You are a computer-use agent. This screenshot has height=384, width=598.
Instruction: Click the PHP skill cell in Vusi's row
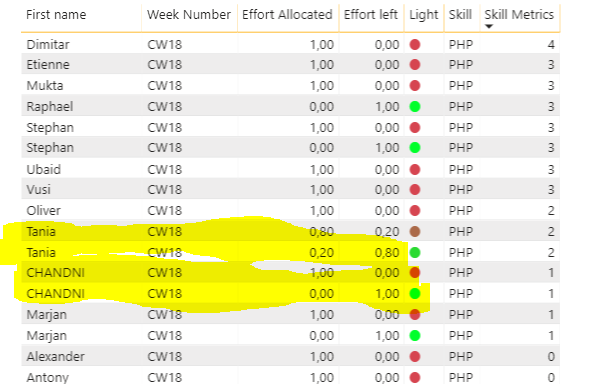[461, 190]
